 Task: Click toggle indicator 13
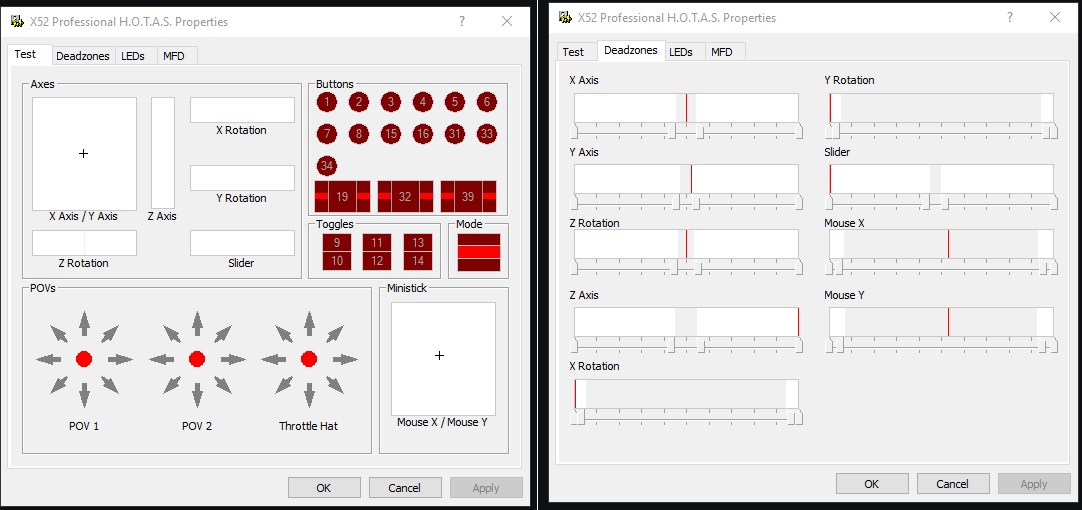point(418,243)
